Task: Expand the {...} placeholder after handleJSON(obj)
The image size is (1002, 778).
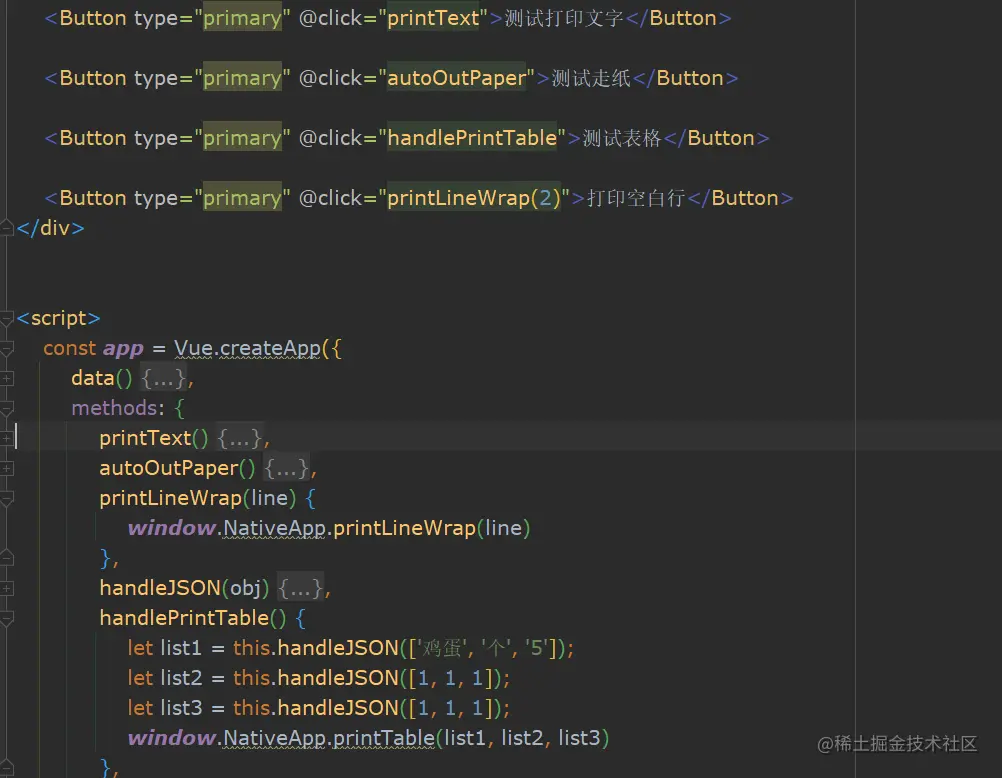Action: coord(301,588)
